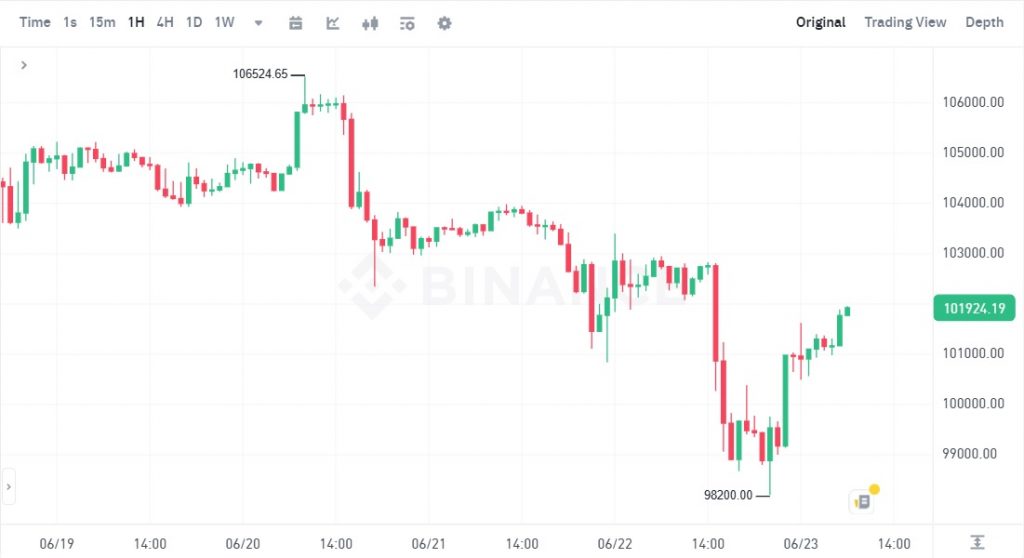Select the 15m time interval
The width and height of the screenshot is (1024, 558).
[102, 22]
